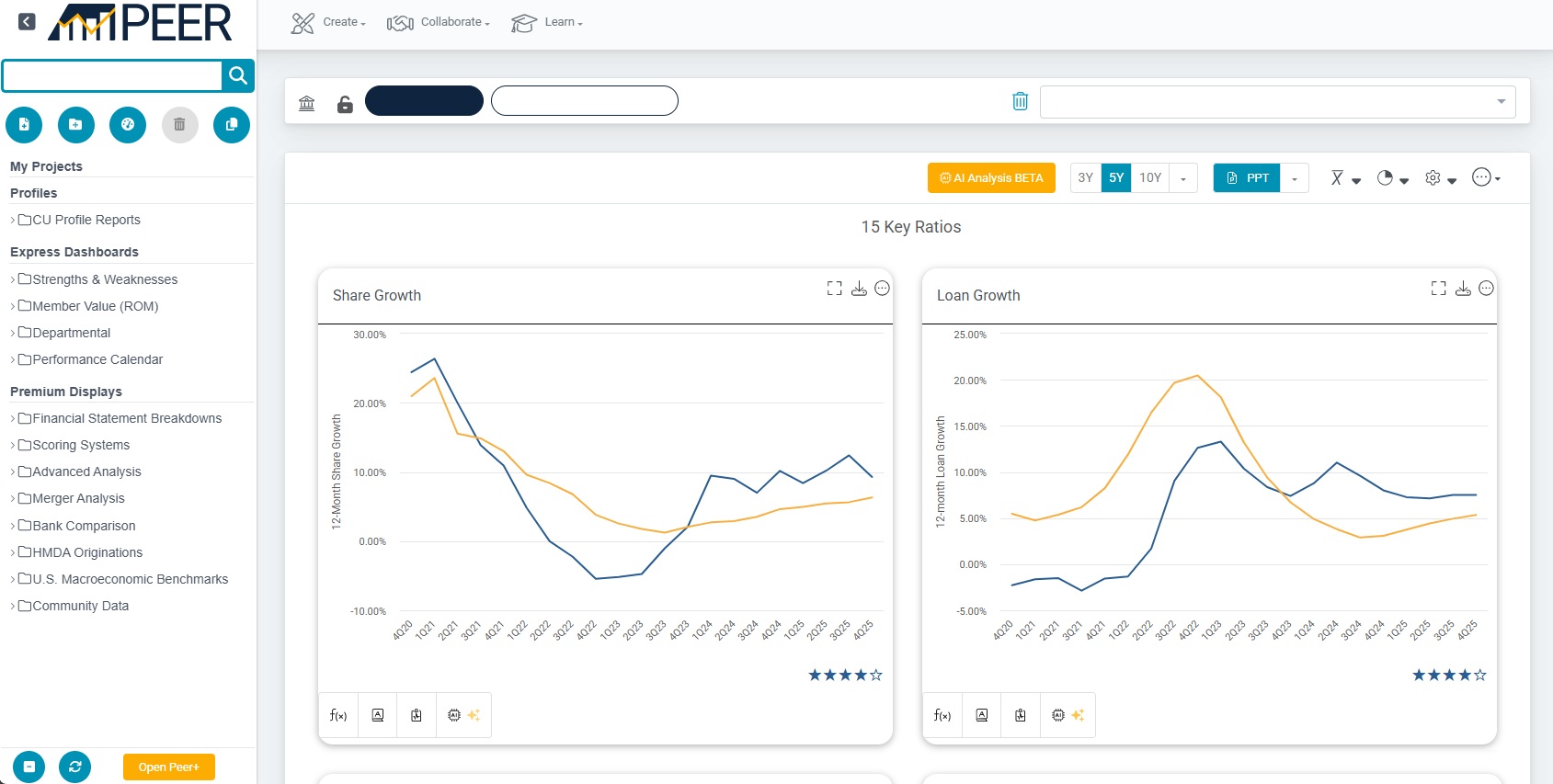Image resolution: width=1553 pixels, height=784 pixels.
Task: Open the PPT export options dropdown arrow
Action: (1294, 178)
